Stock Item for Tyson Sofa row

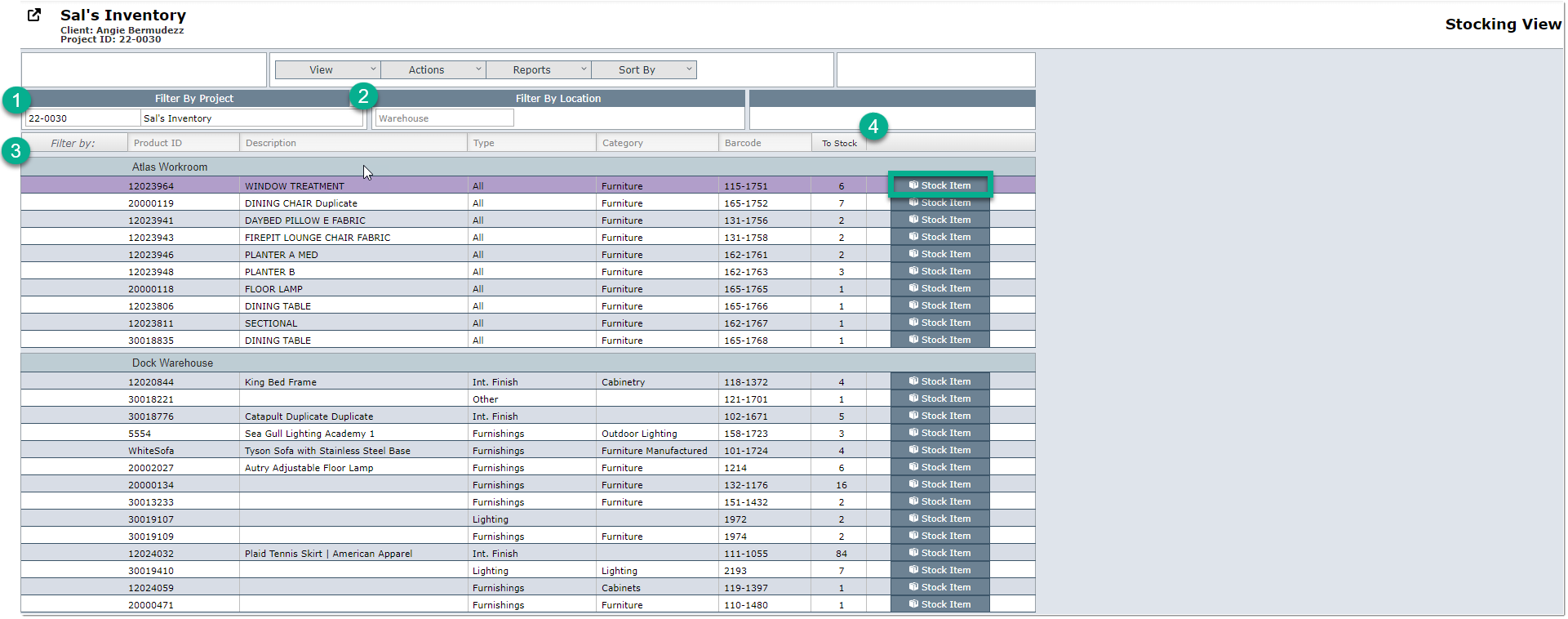pyautogui.click(x=940, y=450)
